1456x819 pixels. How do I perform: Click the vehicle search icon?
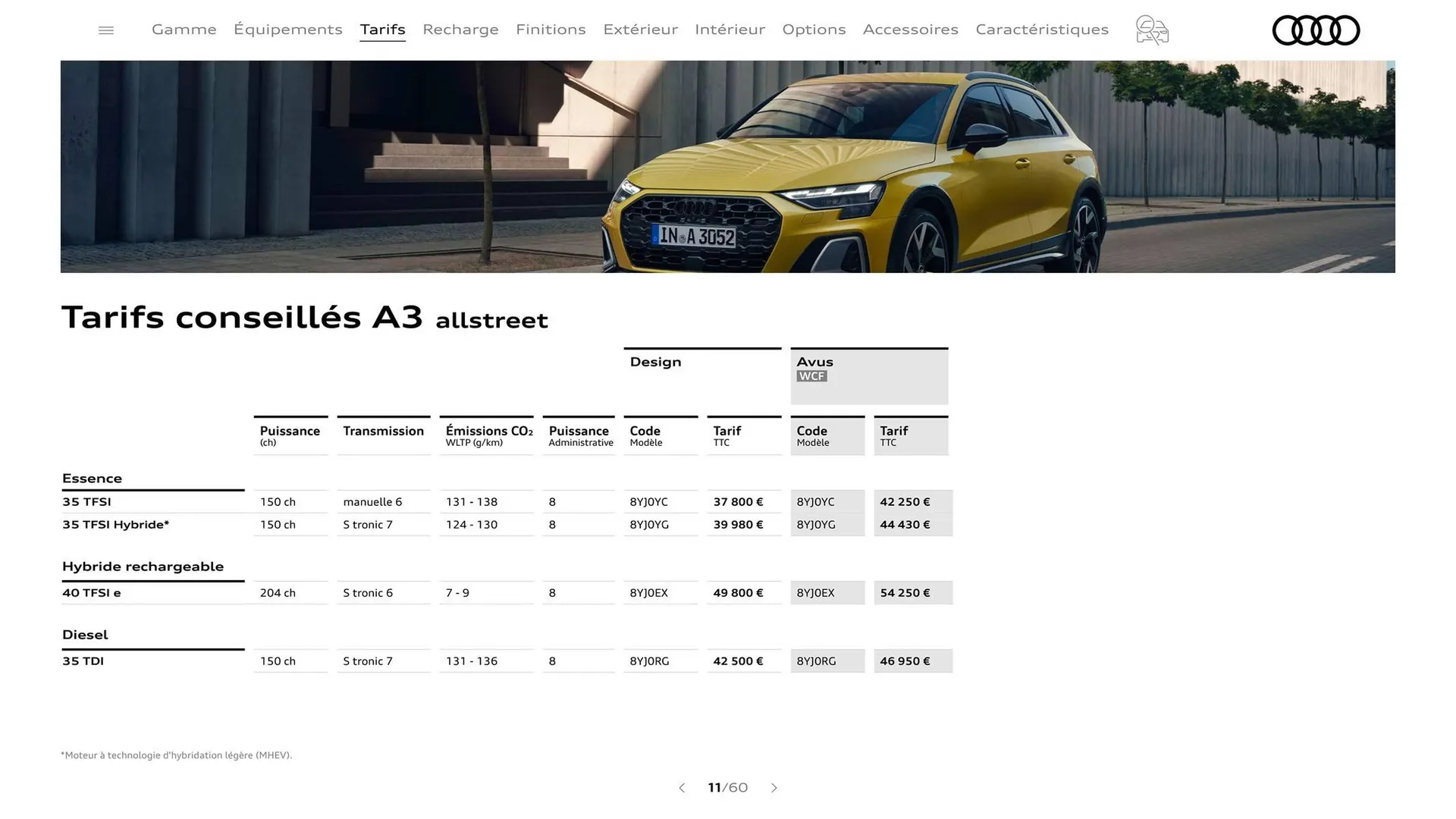1151,30
